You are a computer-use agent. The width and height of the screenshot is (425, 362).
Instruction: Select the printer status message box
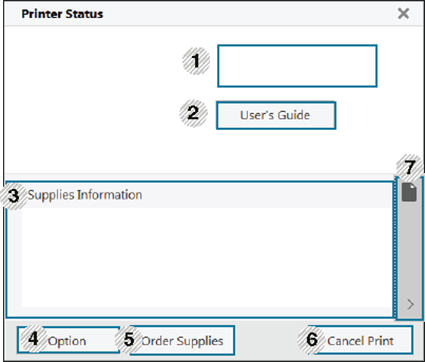pyautogui.click(x=297, y=66)
